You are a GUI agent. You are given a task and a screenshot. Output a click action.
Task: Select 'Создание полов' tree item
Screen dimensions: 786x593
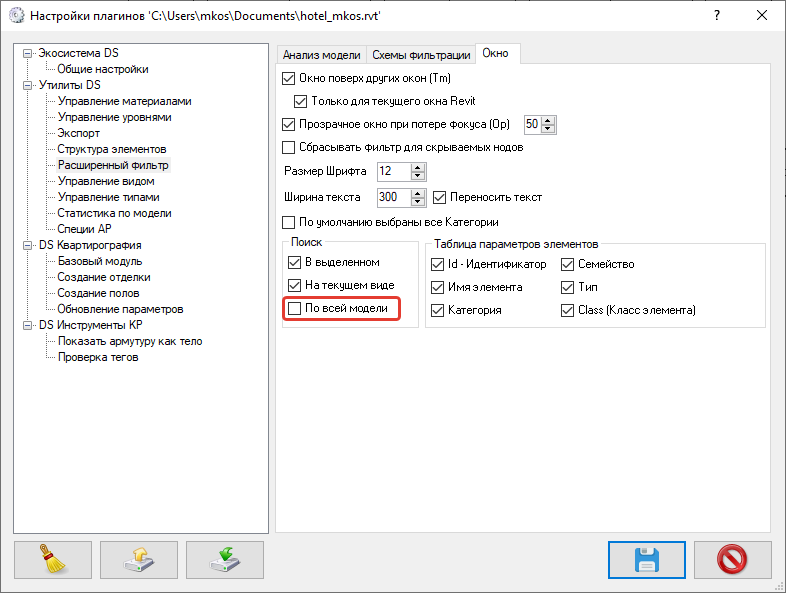(98, 293)
